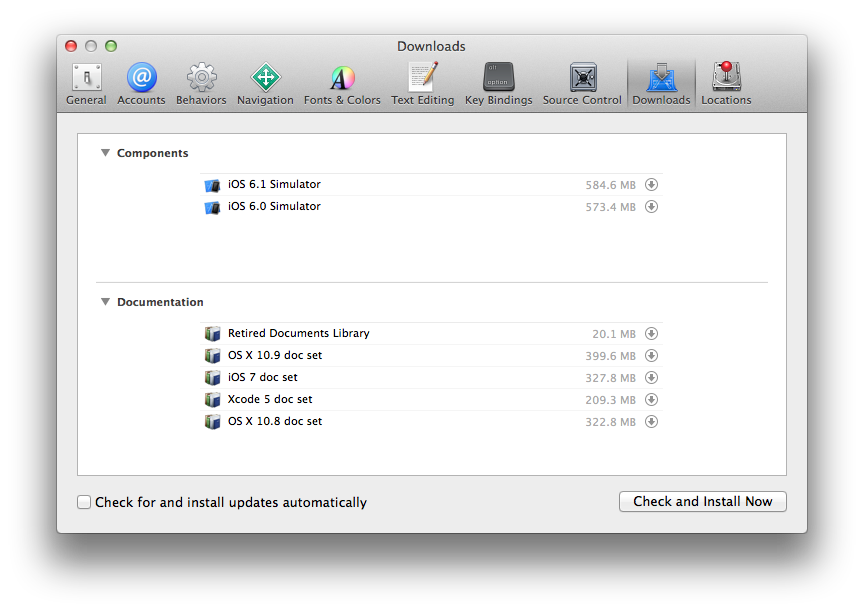Click the iOS 6.0 Simulator package icon
864x612 pixels.
pos(212,207)
